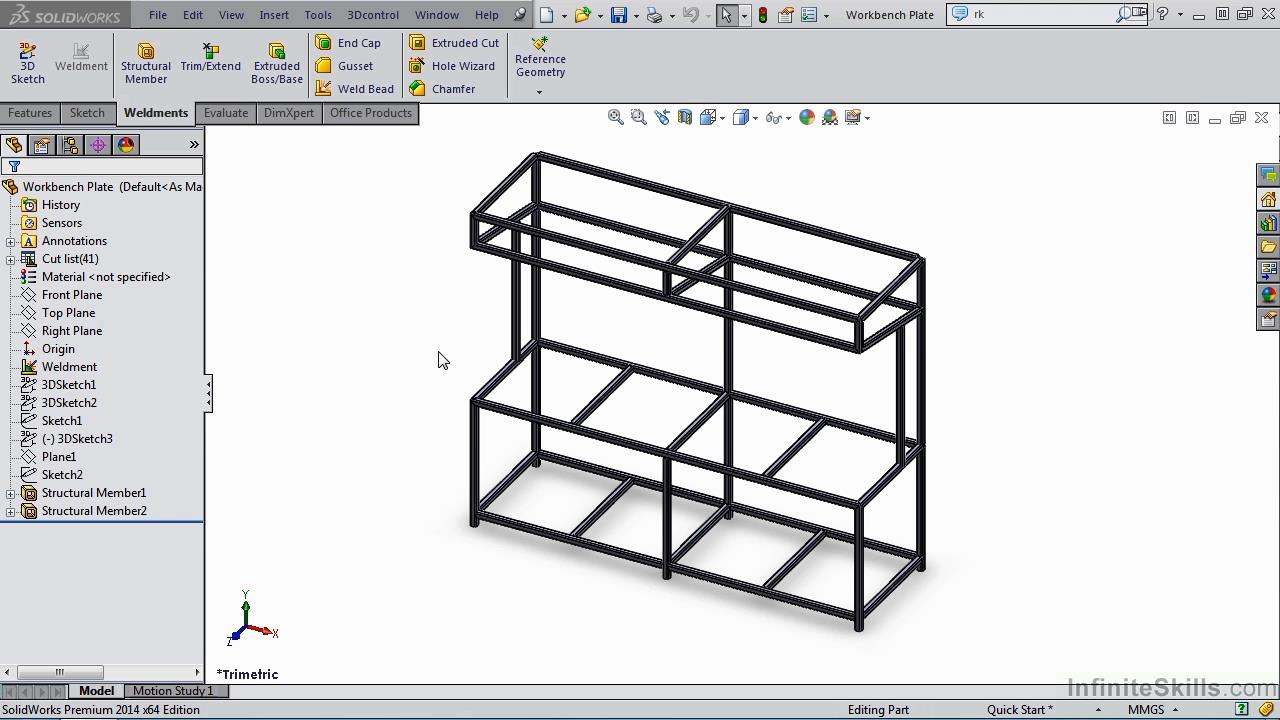Select the Weldment feature in tree
Image resolution: width=1280 pixels, height=720 pixels.
coord(69,367)
